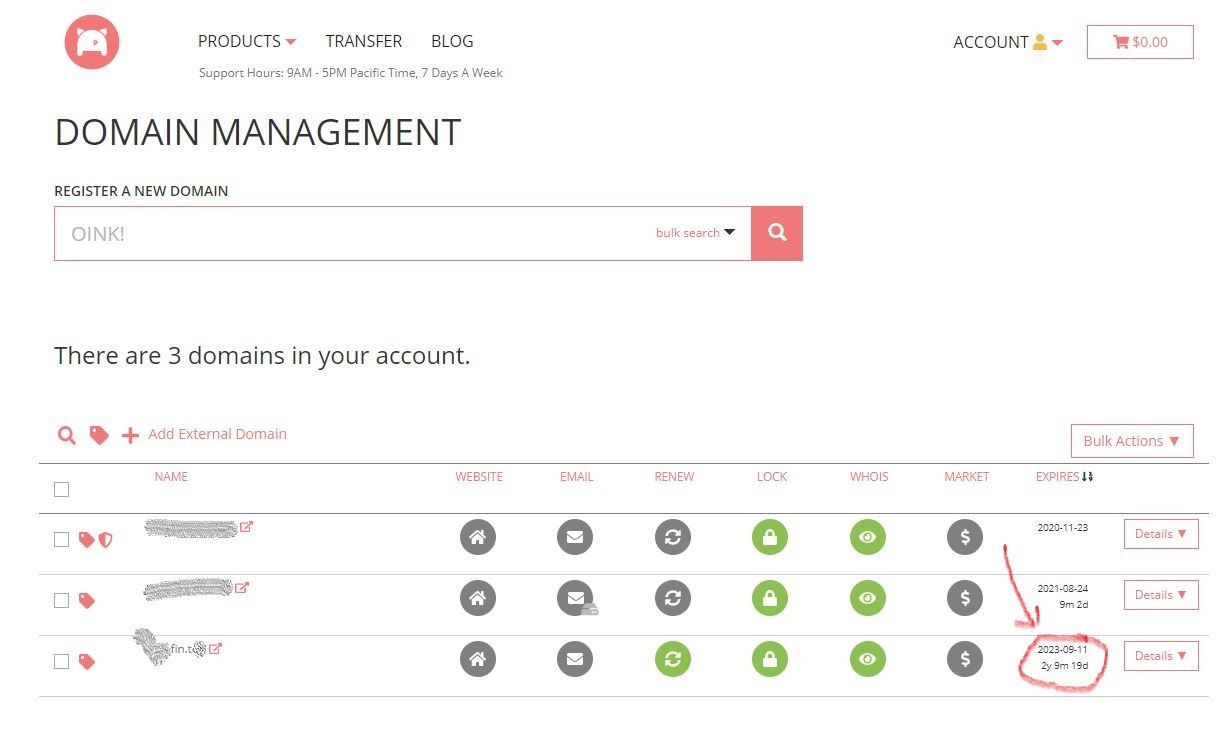Click the 2020-11-23 expiry date text

tap(1062, 527)
